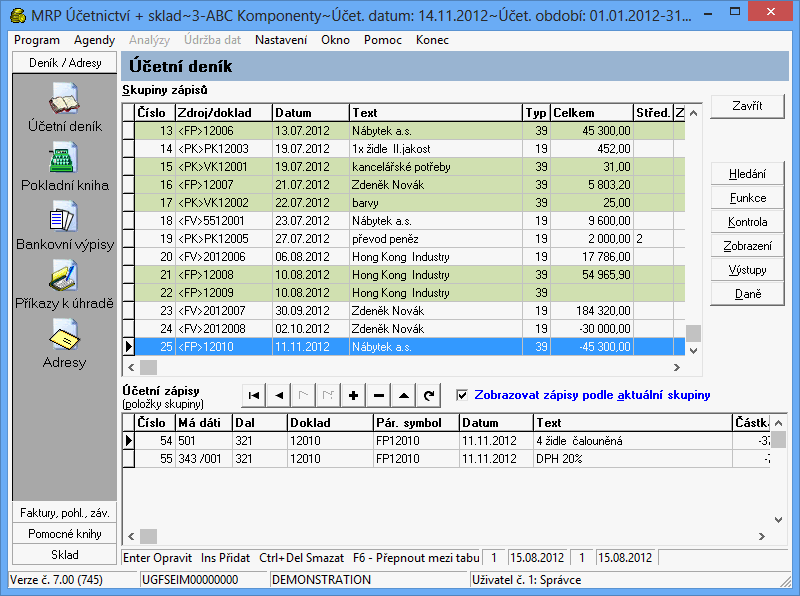This screenshot has width=800, height=596.
Task: Click the upper table's vertical scrollbar down arrow
Action: (693, 349)
